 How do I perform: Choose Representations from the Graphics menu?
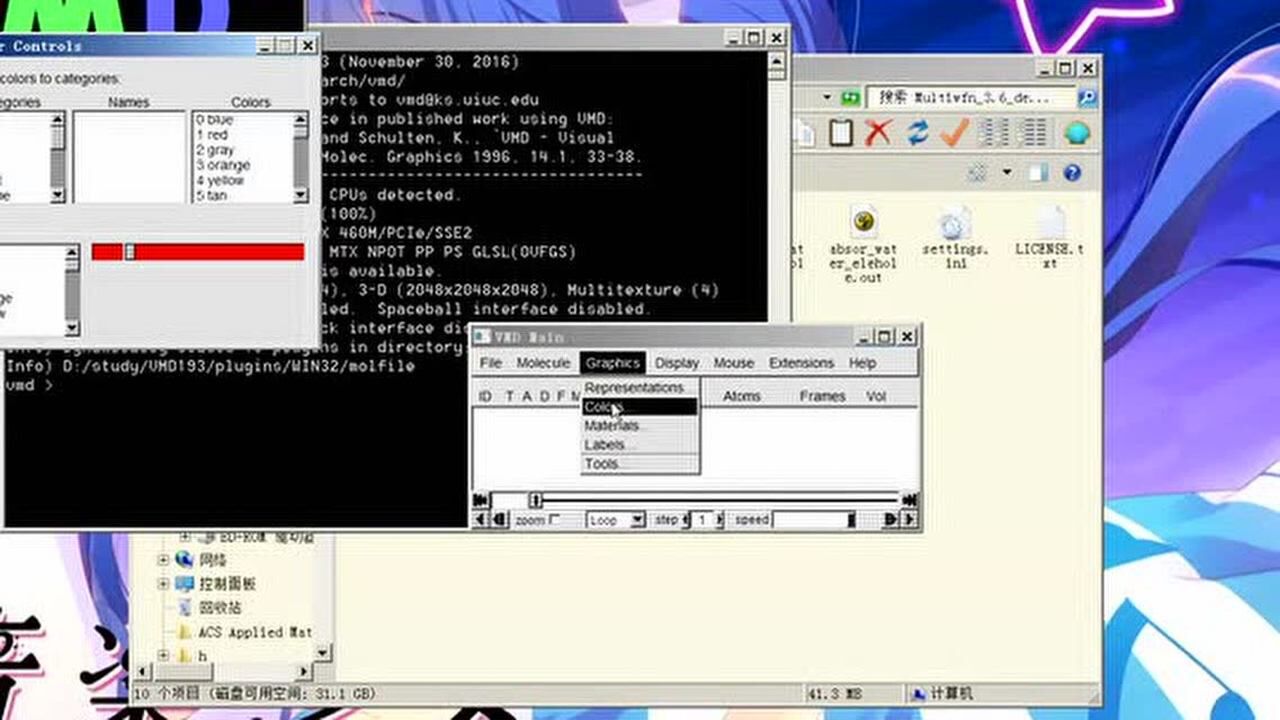[634, 387]
